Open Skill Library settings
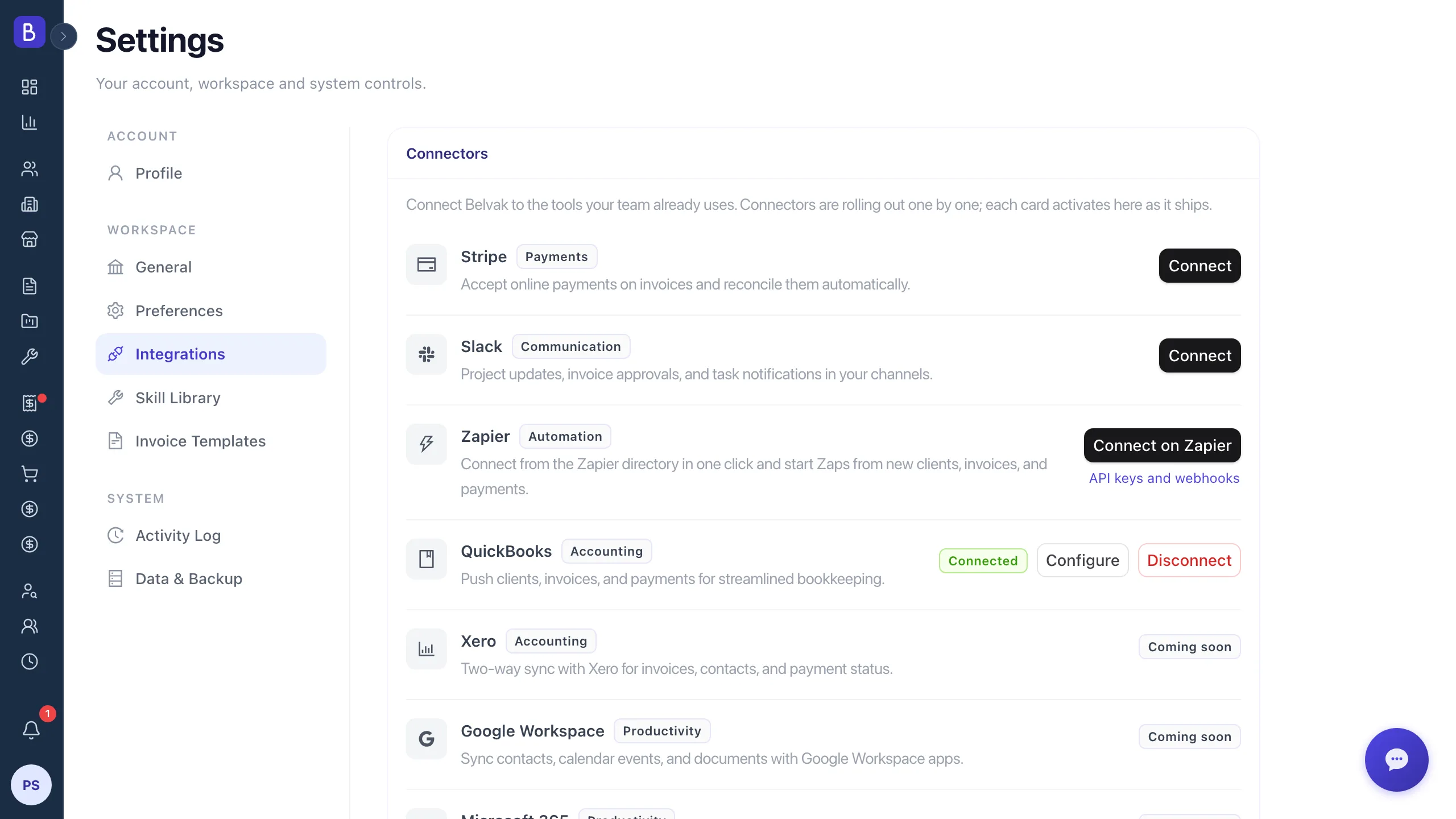This screenshot has height=819, width=1456. point(211,398)
